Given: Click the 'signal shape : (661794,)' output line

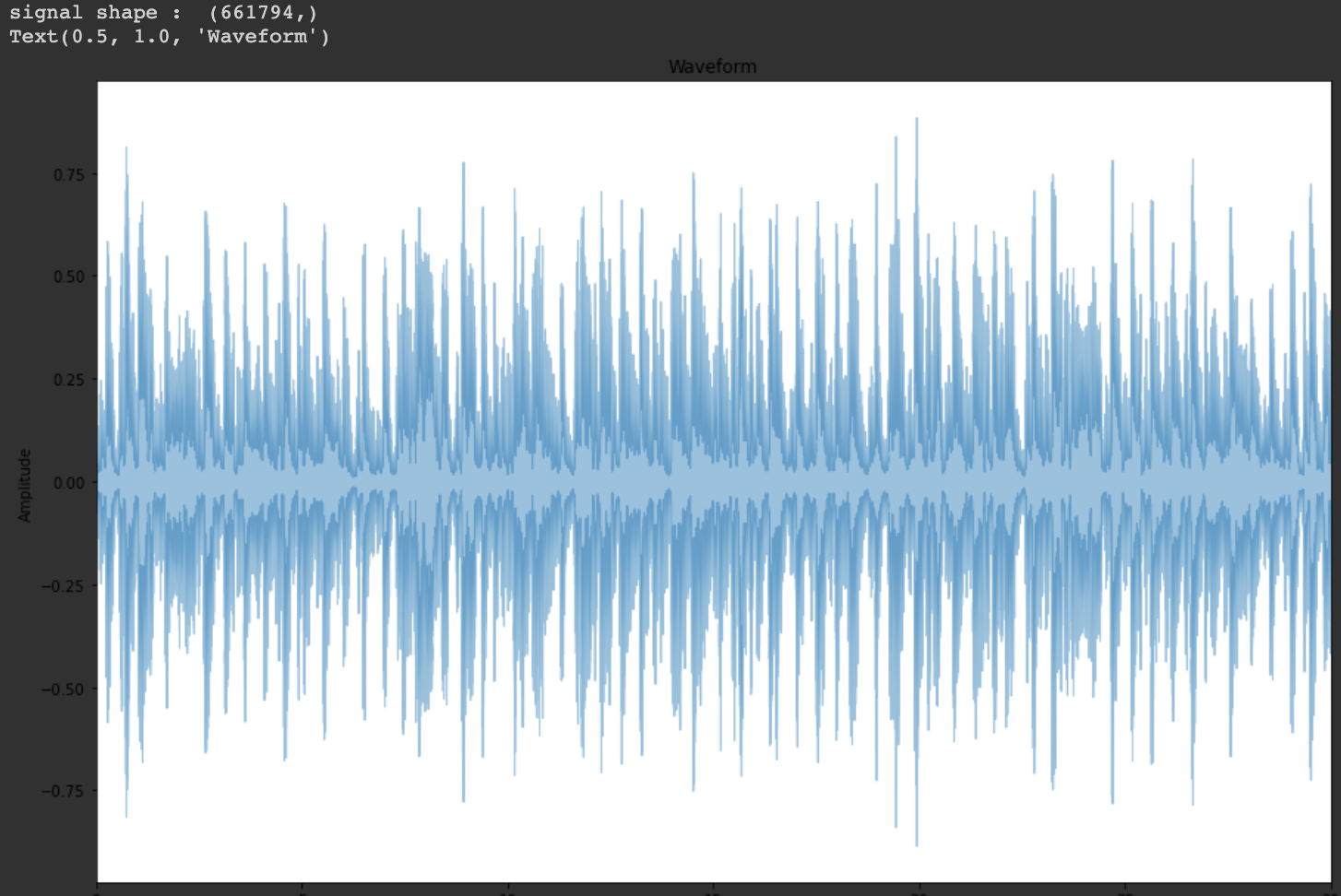Looking at the screenshot, I should (x=164, y=13).
